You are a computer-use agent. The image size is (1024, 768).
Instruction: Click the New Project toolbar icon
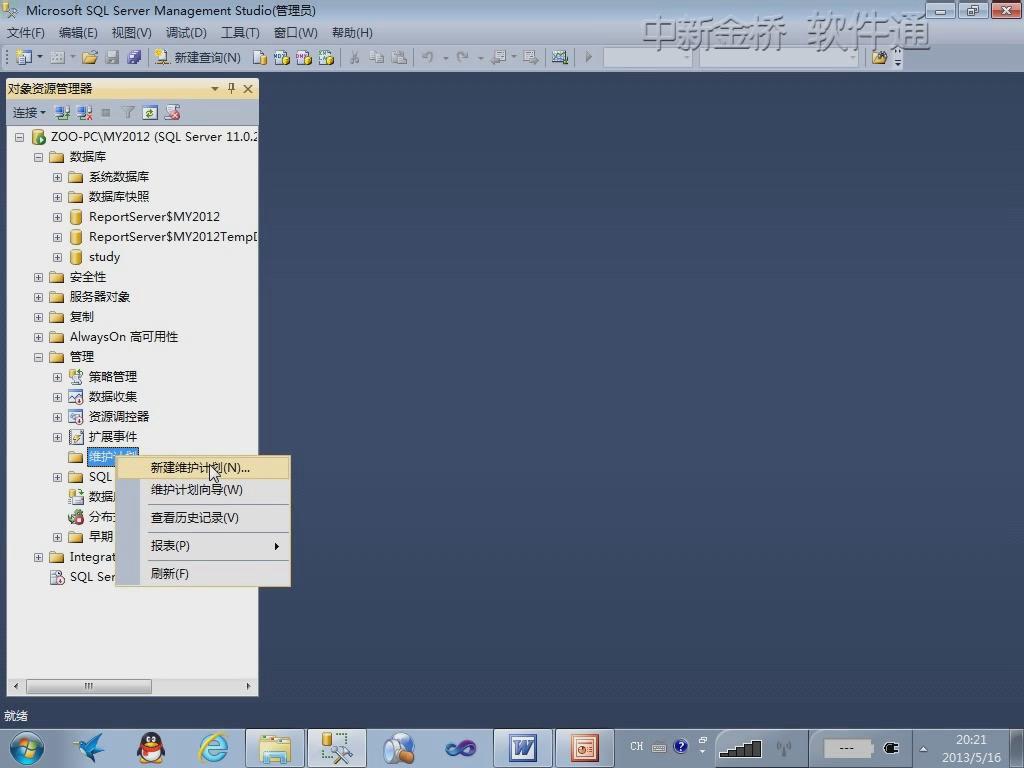24,57
